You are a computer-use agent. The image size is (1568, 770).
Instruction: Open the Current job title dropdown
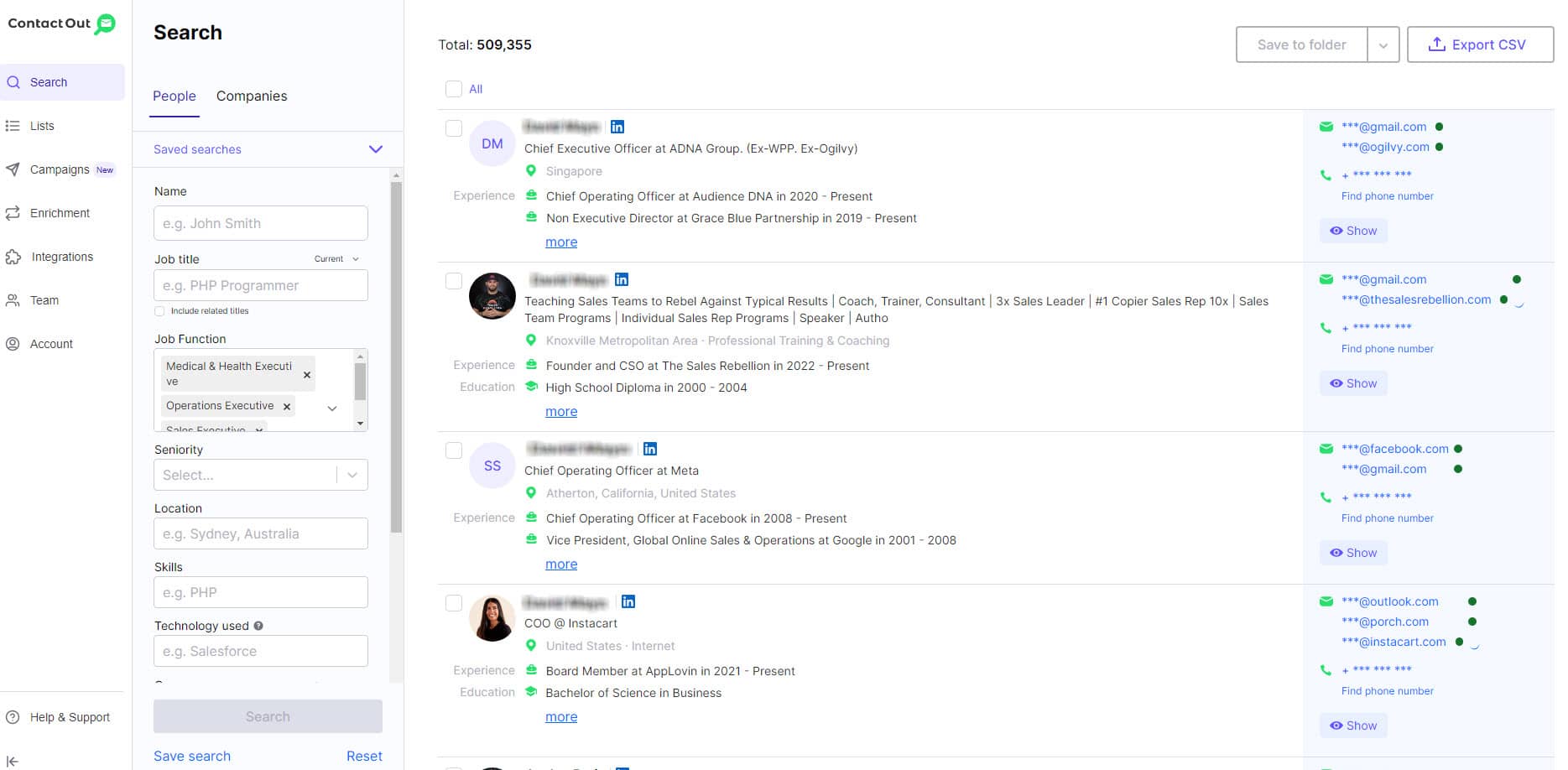[x=336, y=258]
